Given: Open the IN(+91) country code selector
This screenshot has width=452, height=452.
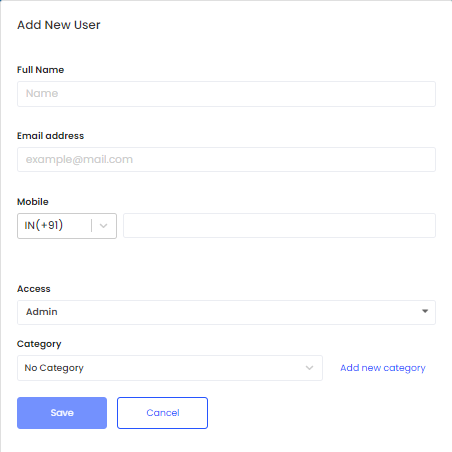Looking at the screenshot, I should 67,226.
